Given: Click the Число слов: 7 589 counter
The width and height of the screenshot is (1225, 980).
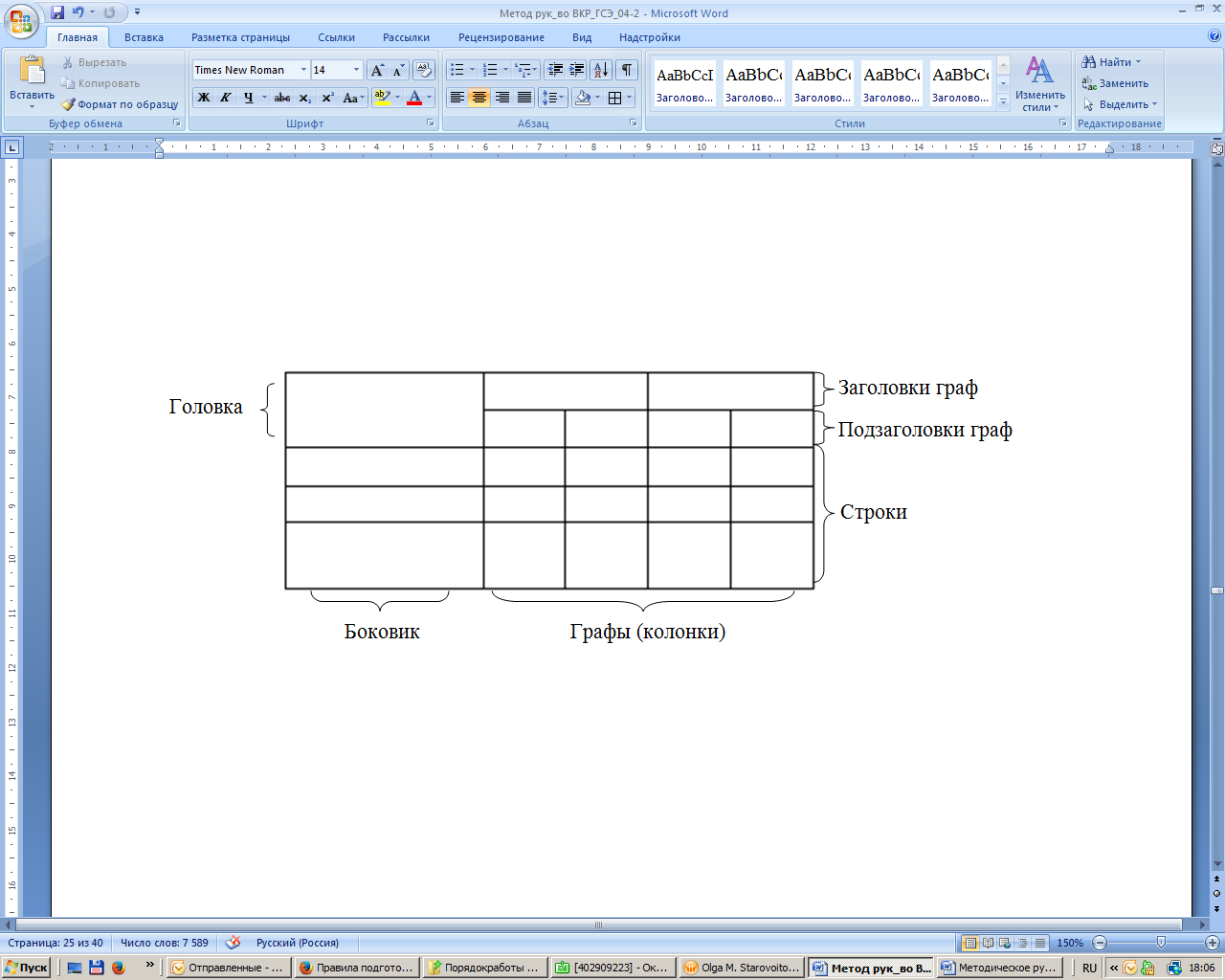Looking at the screenshot, I should point(164,943).
